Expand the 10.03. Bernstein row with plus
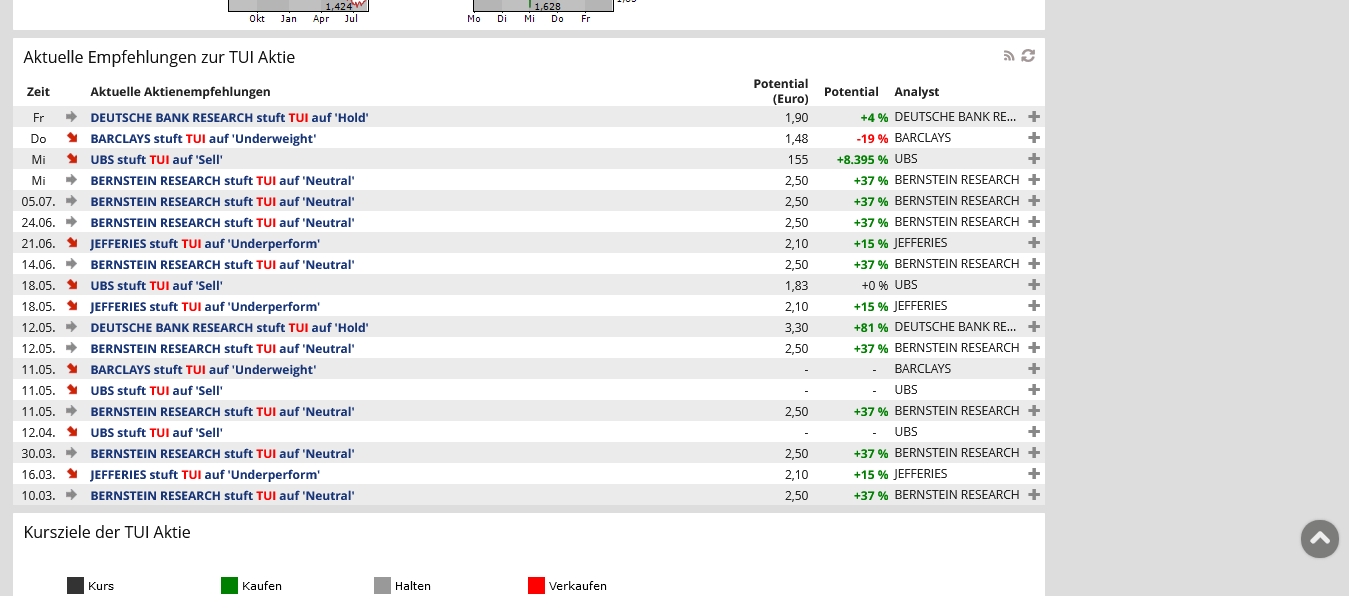This screenshot has width=1349, height=596. (1034, 495)
